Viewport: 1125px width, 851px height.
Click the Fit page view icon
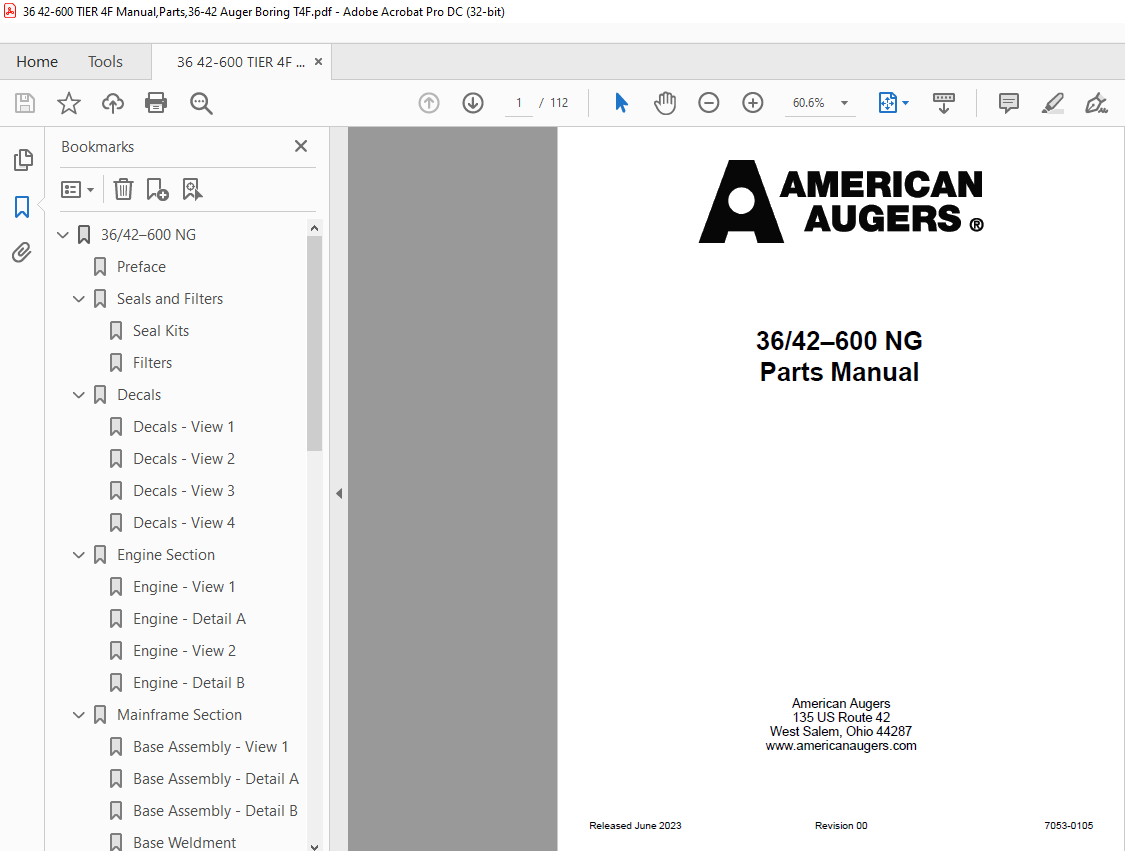[x=888, y=103]
